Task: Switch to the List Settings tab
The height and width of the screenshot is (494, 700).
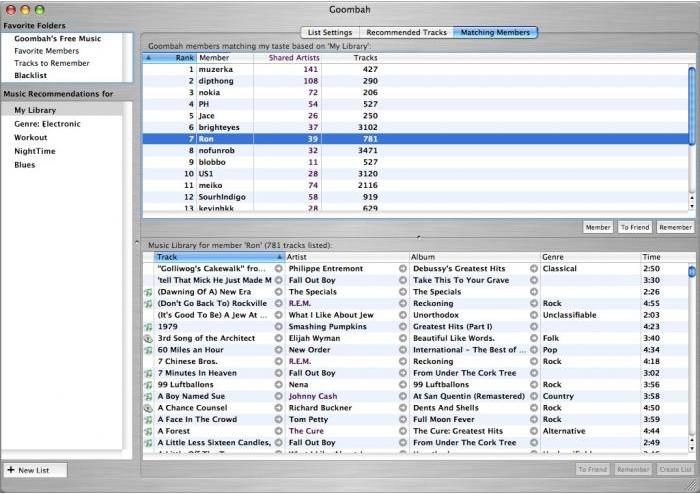Action: click(x=330, y=32)
